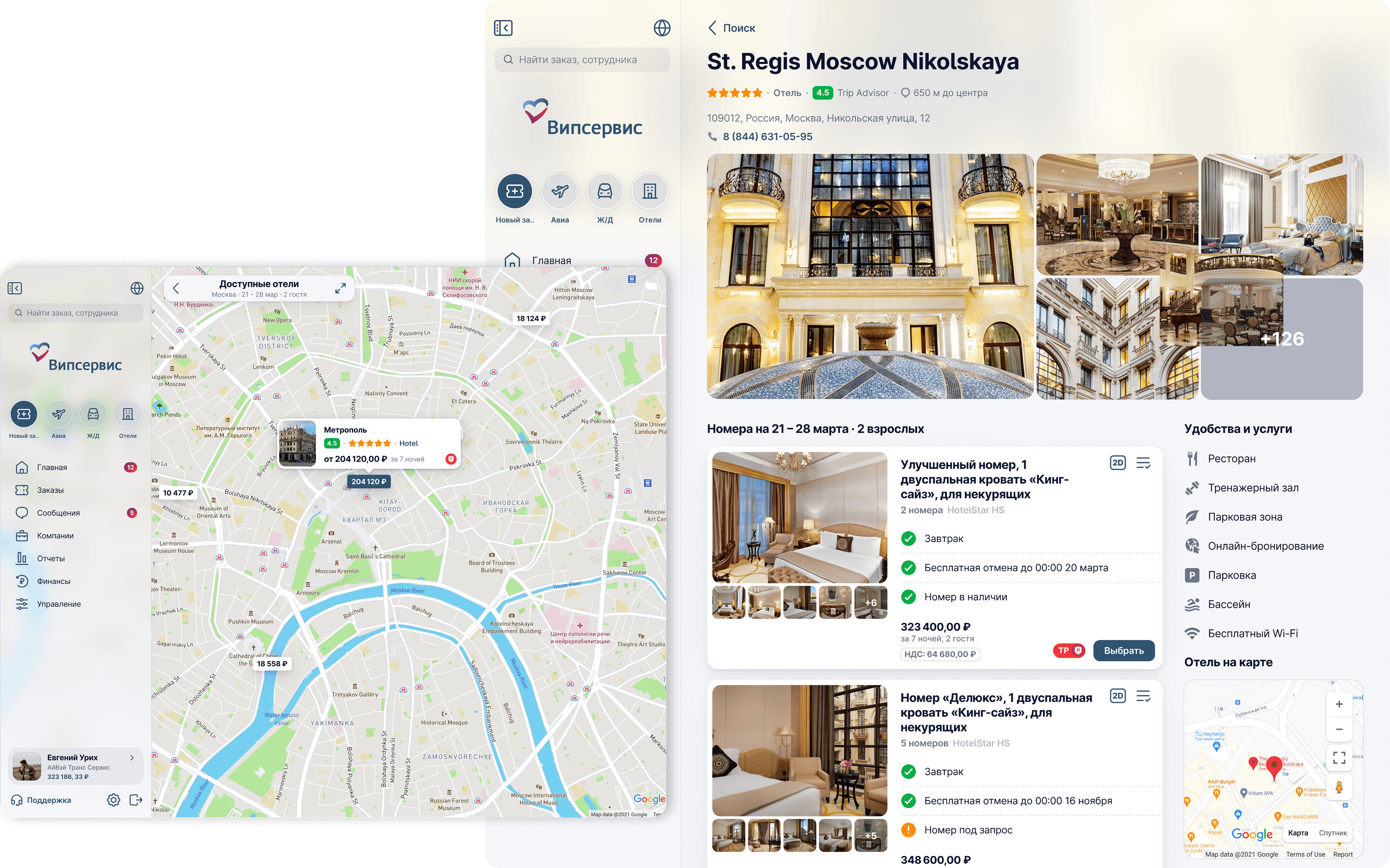Select the '204 120 ₽' price marker on map

[368, 482]
